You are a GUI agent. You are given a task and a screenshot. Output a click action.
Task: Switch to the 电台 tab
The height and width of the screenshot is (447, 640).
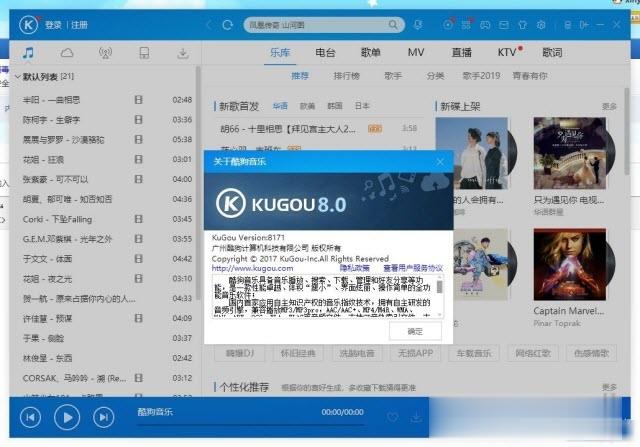click(x=325, y=53)
